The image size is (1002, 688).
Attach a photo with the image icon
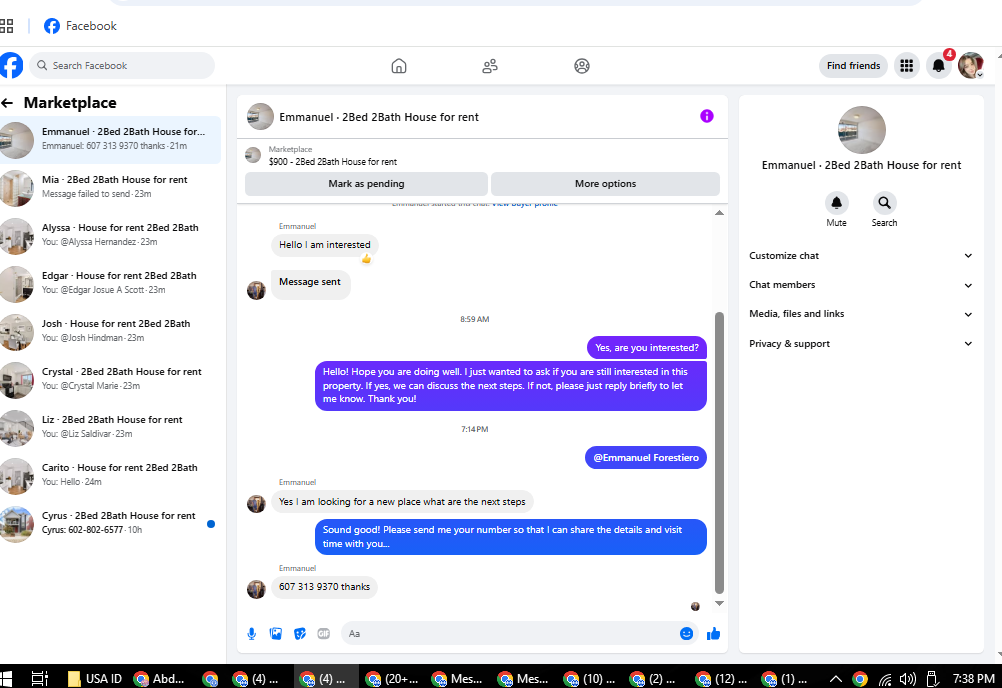[x=276, y=634]
